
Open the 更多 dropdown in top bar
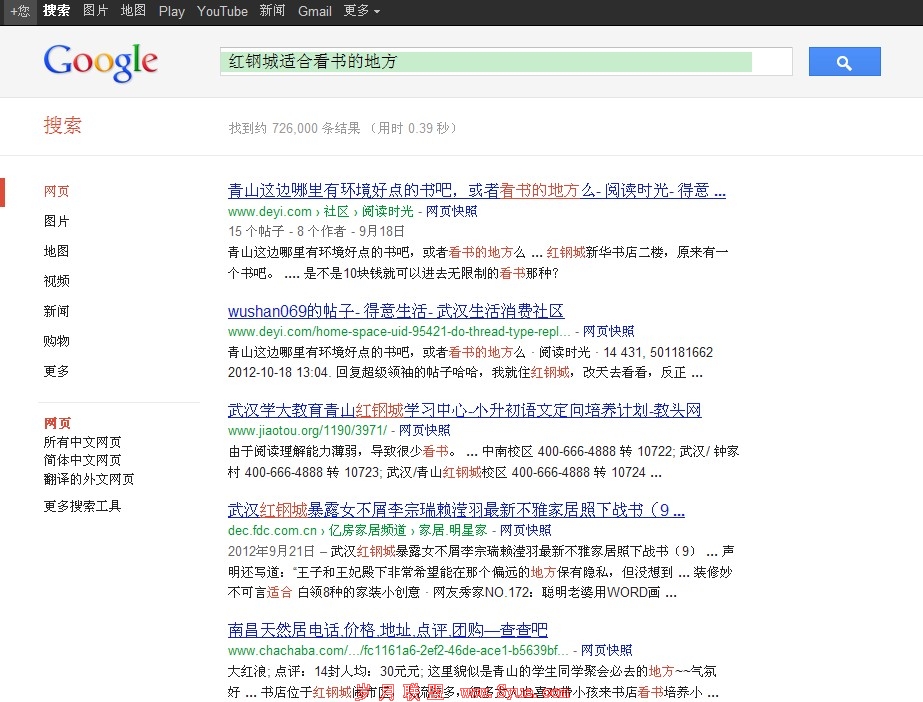tap(361, 11)
